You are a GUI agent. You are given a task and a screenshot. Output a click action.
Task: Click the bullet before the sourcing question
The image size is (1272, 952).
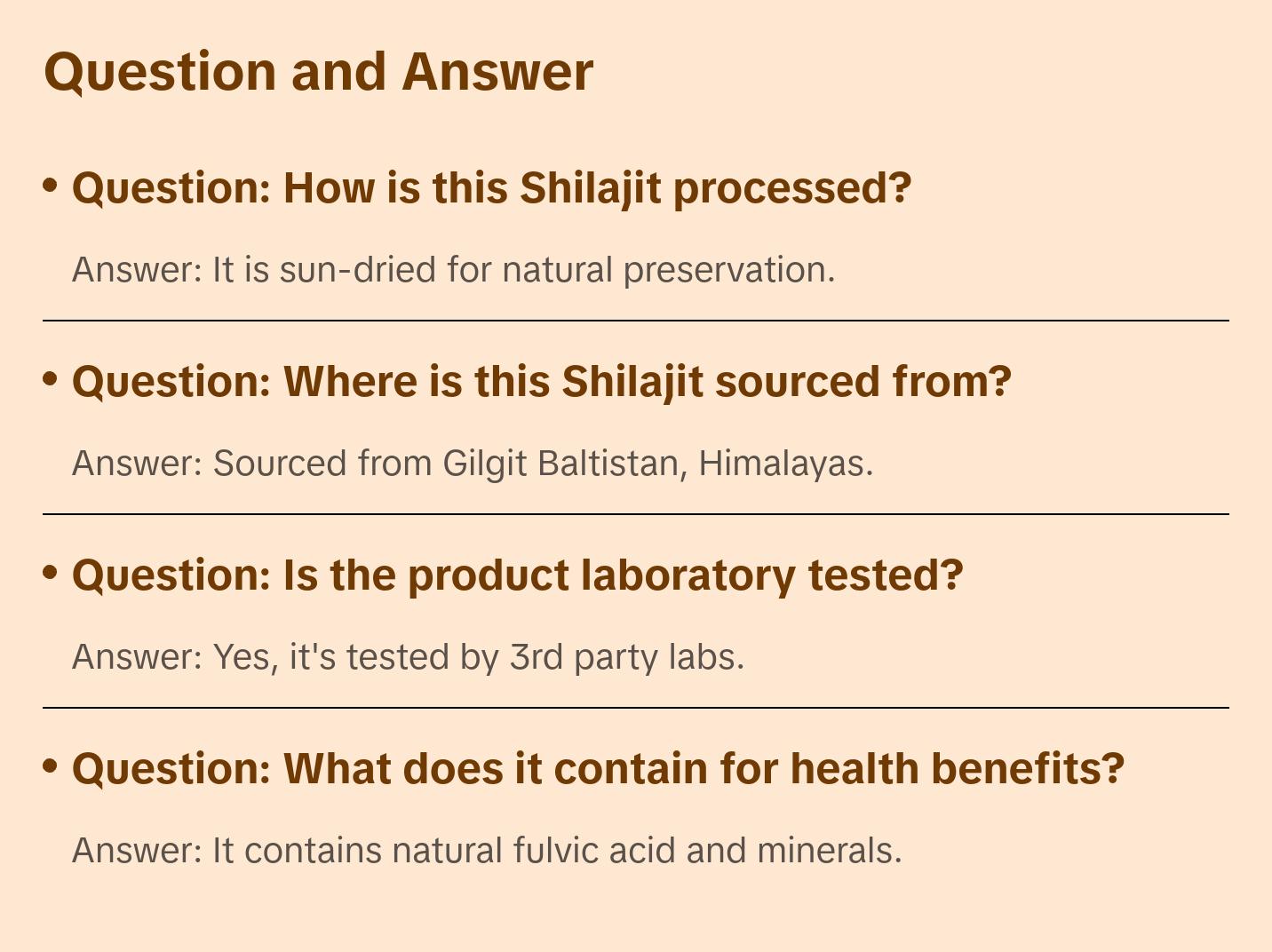click(x=51, y=379)
